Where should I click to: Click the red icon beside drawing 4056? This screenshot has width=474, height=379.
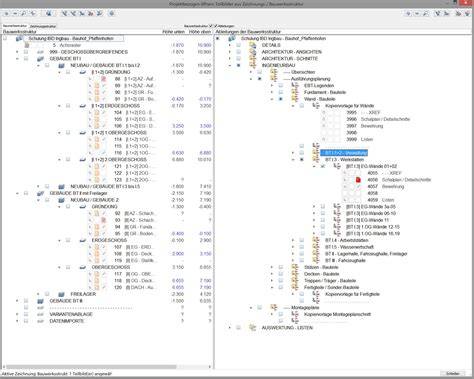pyautogui.click(x=358, y=180)
